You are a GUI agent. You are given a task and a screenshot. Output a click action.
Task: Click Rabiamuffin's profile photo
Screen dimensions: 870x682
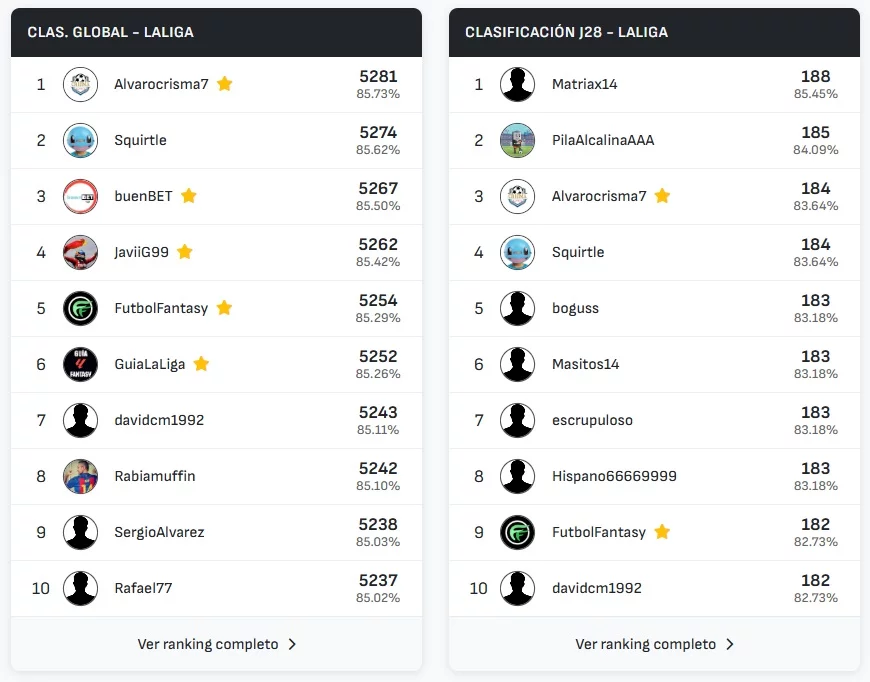(80, 476)
